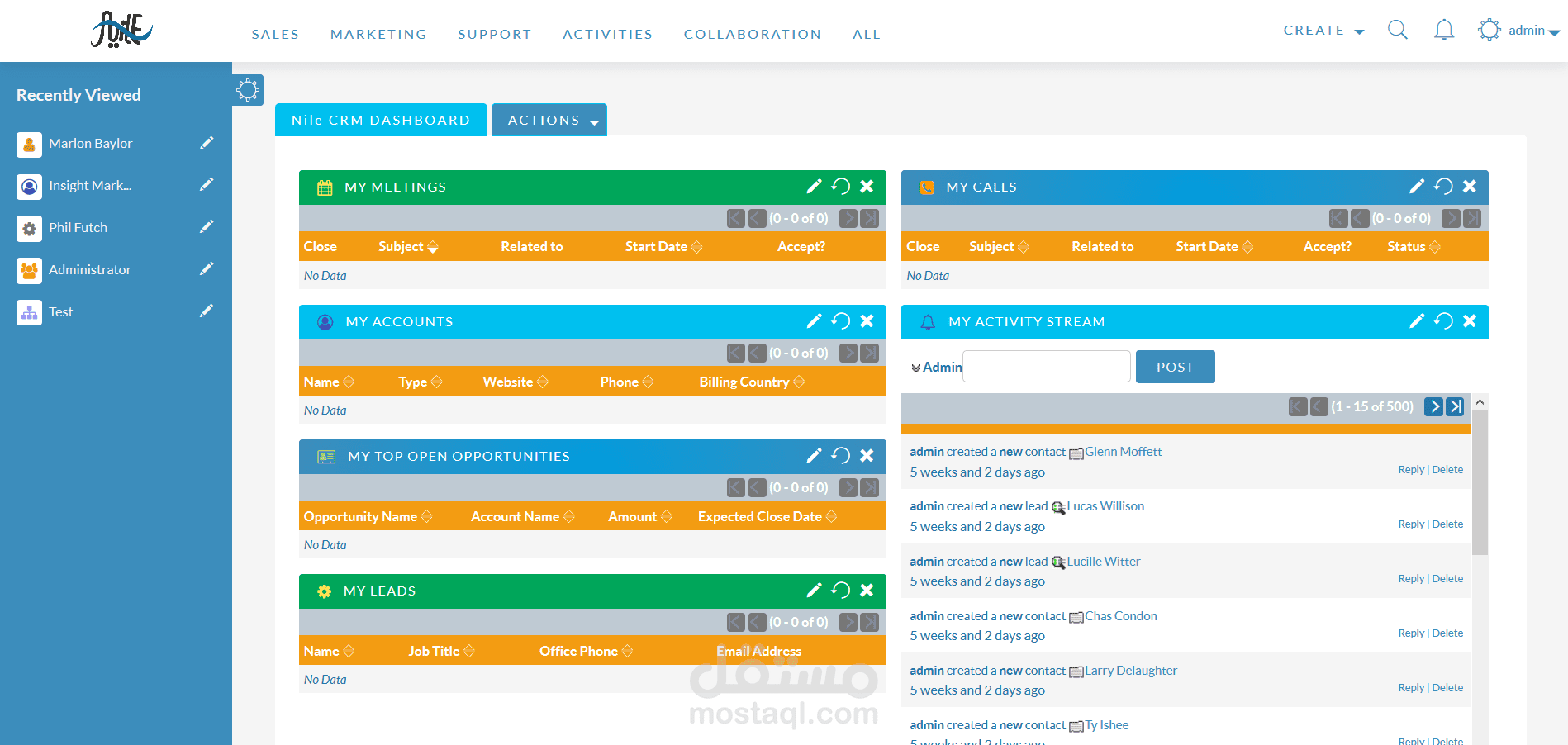Reply to the Chas Condon post

(1411, 633)
